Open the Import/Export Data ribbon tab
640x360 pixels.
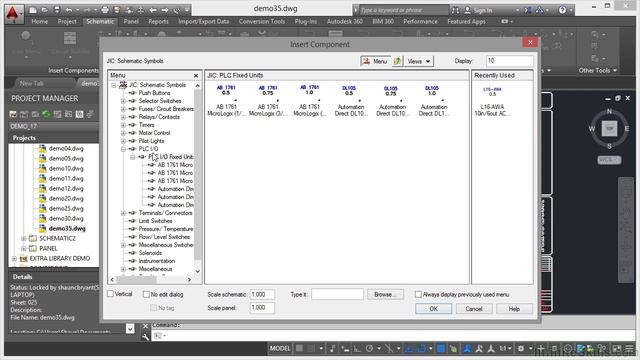pyautogui.click(x=203, y=22)
